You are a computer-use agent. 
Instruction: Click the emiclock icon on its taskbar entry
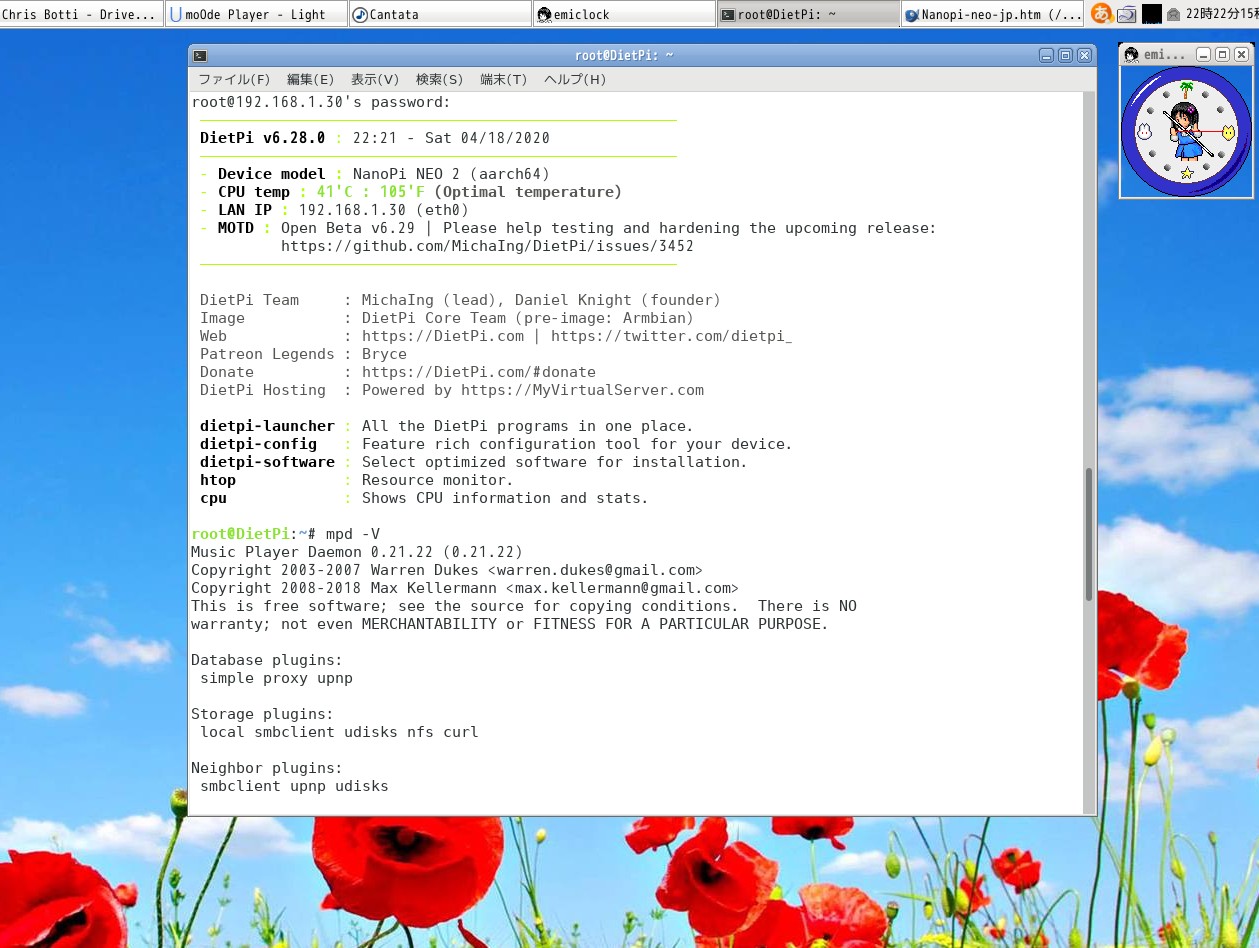click(x=542, y=13)
